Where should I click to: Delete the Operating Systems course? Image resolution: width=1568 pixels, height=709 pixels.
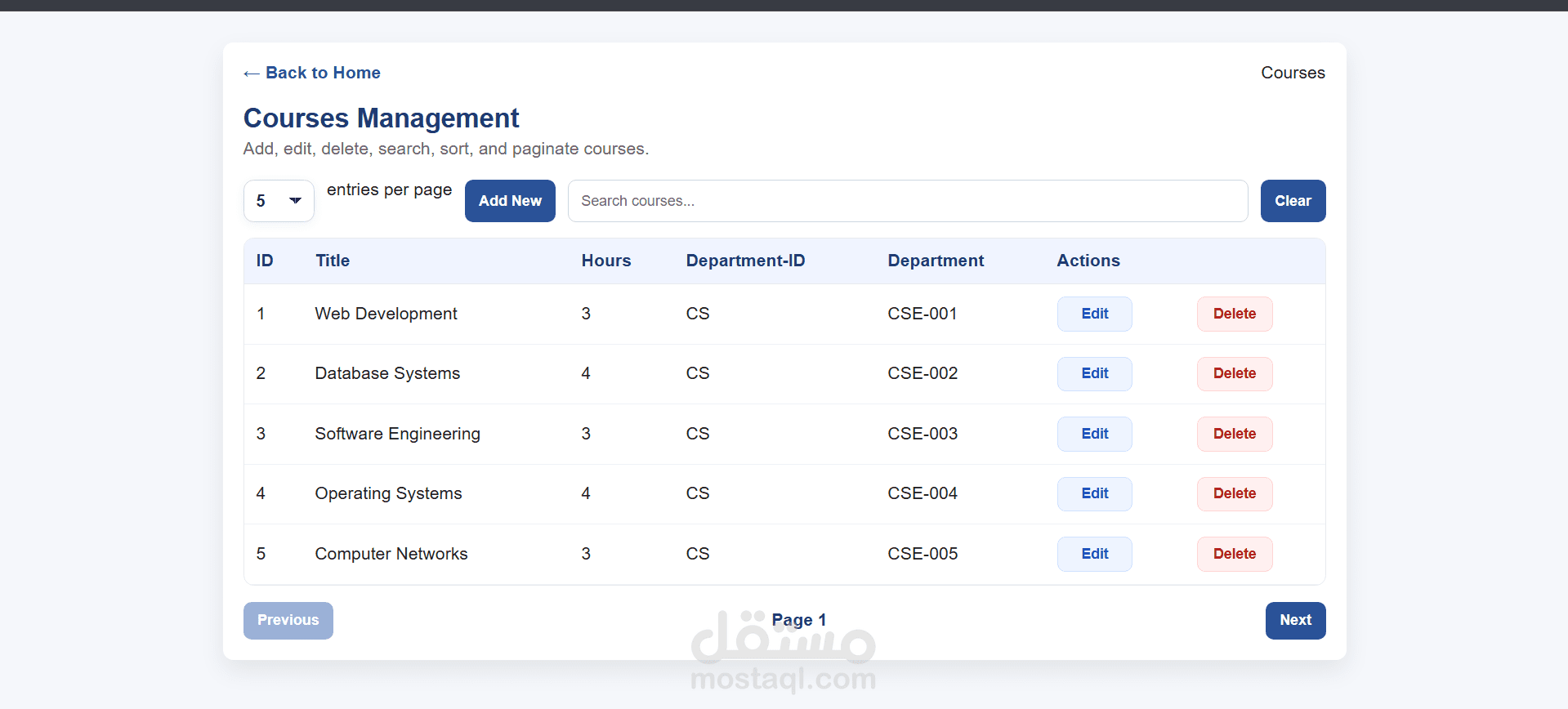1235,493
